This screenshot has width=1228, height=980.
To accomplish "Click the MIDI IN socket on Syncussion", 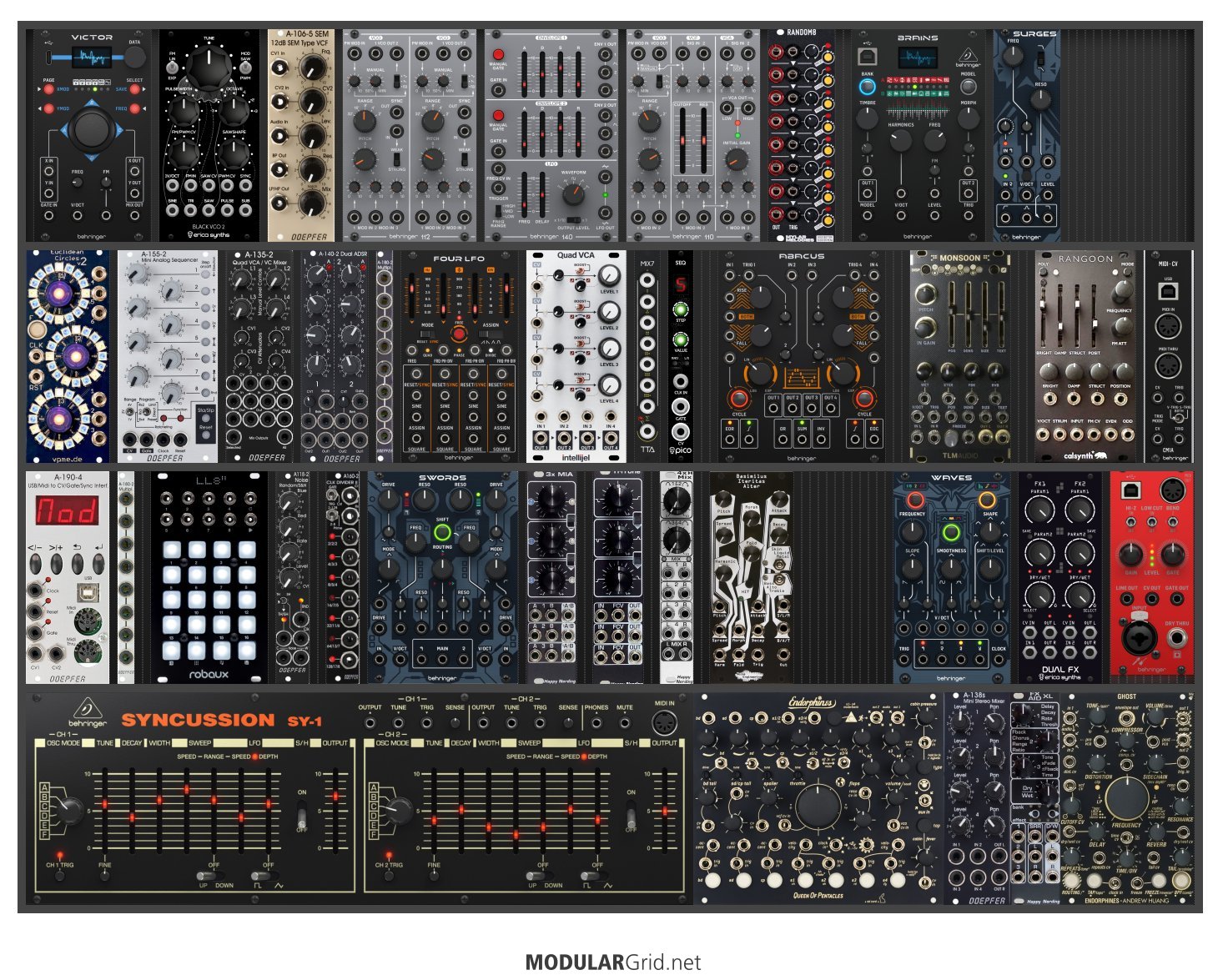I will coord(665,722).
